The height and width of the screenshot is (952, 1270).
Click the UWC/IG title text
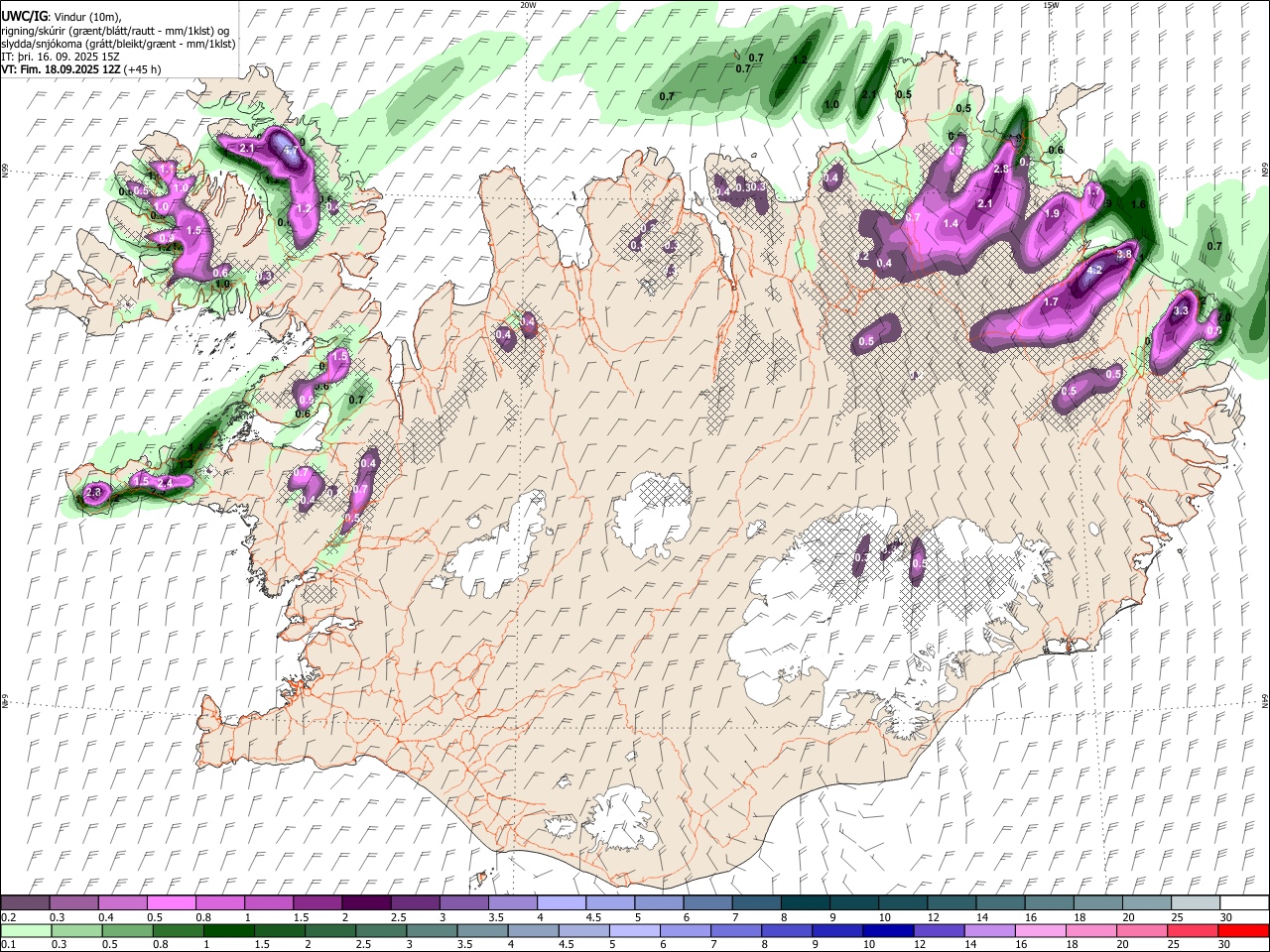tap(24, 17)
